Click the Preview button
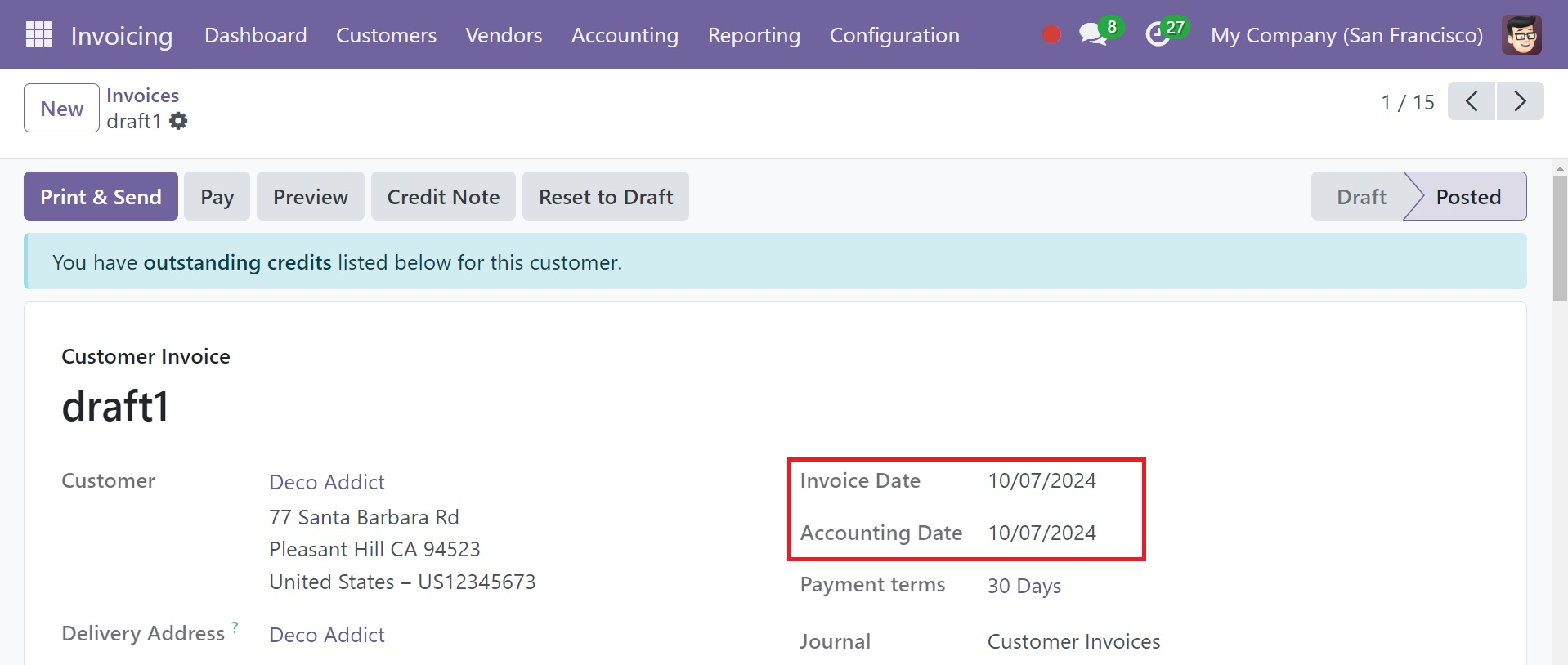1568x665 pixels. [x=311, y=196]
